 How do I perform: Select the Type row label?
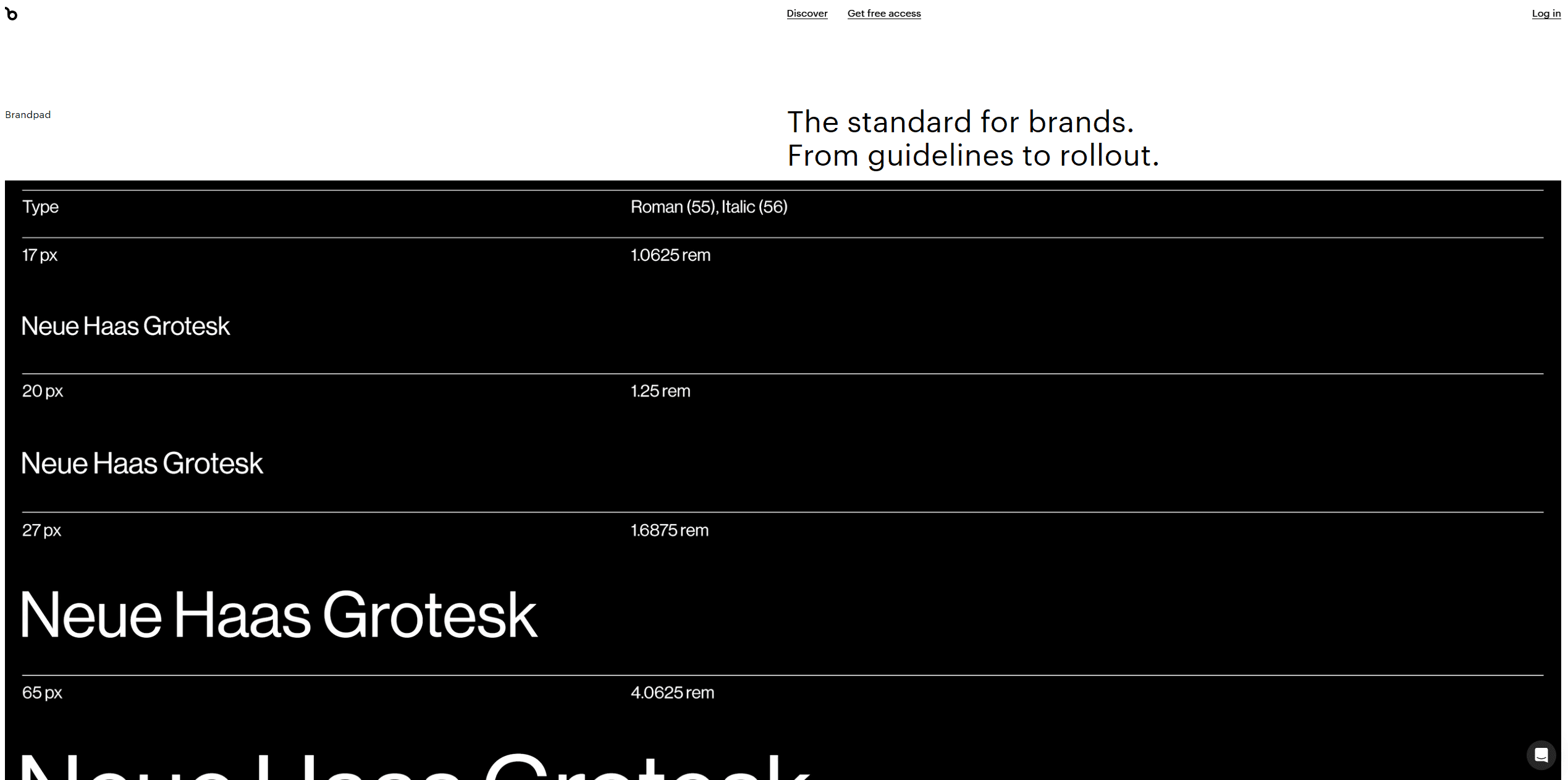pyautogui.click(x=40, y=207)
